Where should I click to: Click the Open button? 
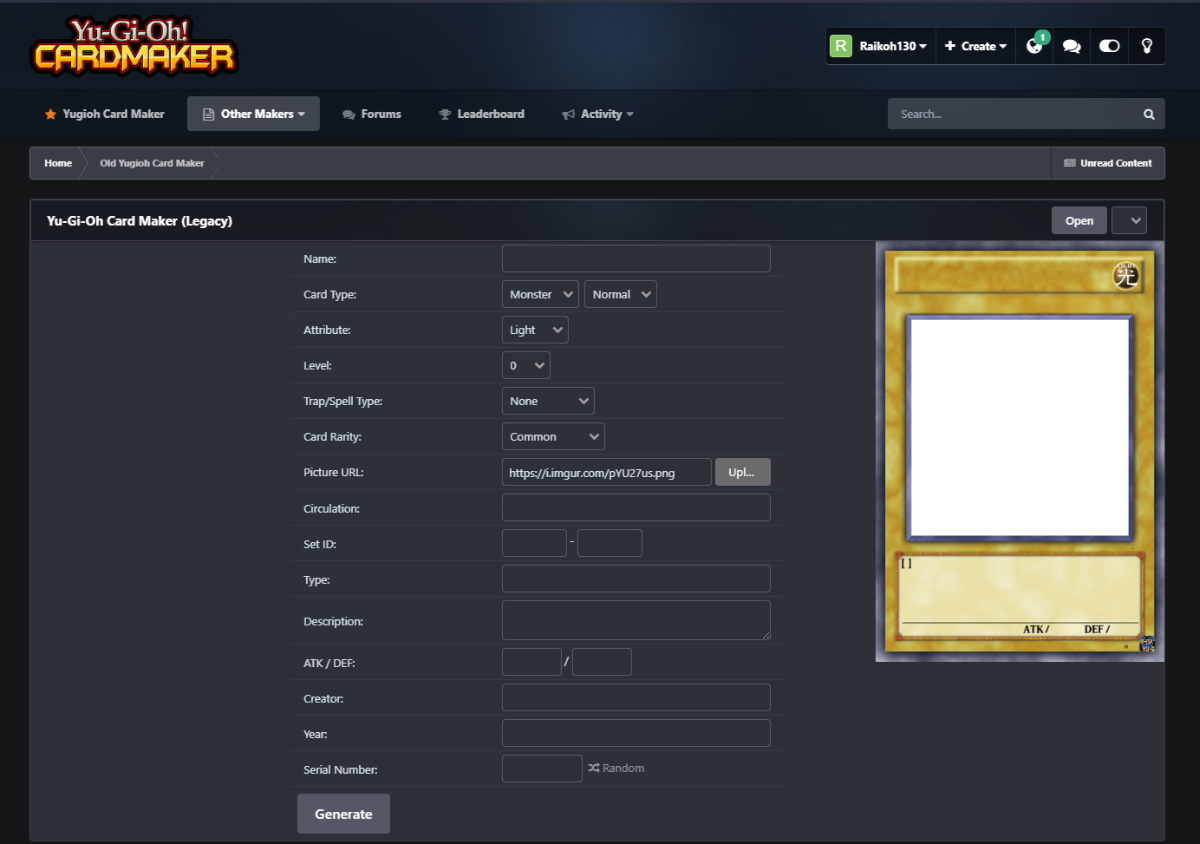click(1079, 221)
